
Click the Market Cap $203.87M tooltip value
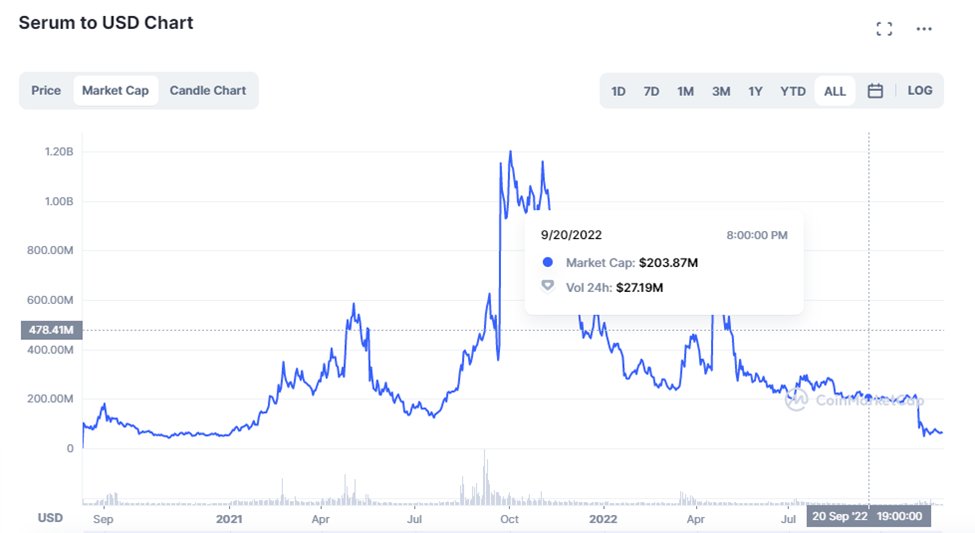[668, 262]
